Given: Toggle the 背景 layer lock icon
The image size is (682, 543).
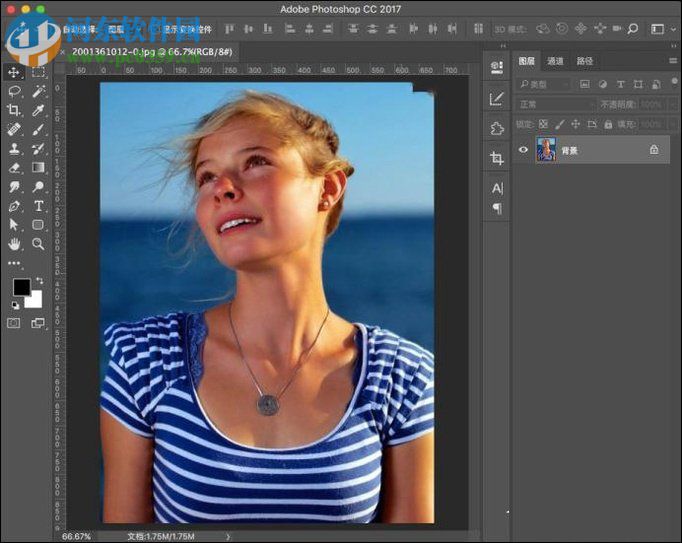Looking at the screenshot, I should (654, 150).
